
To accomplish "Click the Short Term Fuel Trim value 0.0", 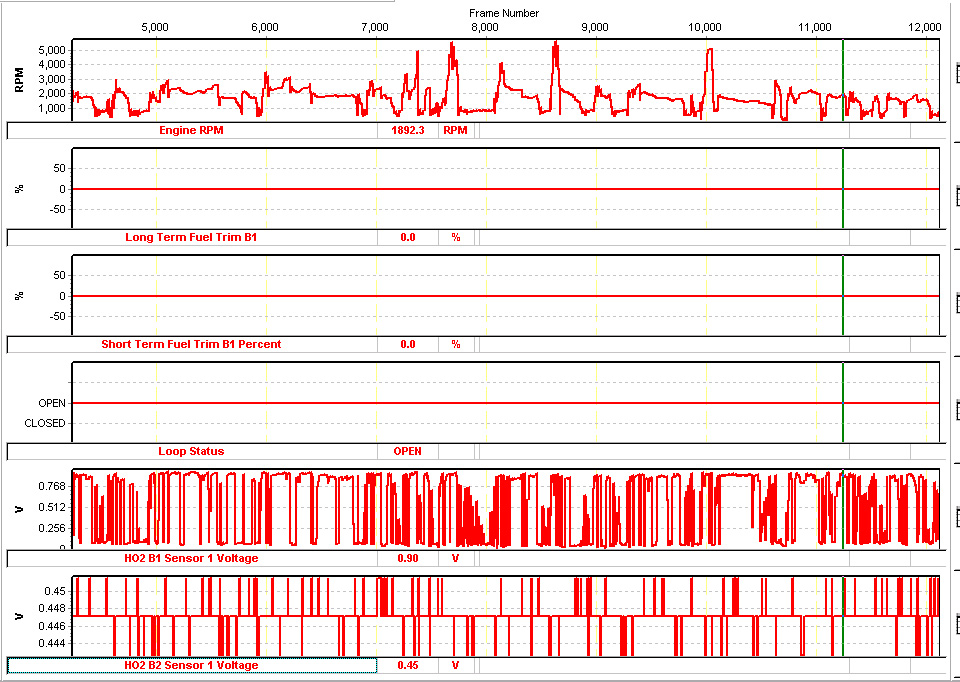I will click(407, 344).
